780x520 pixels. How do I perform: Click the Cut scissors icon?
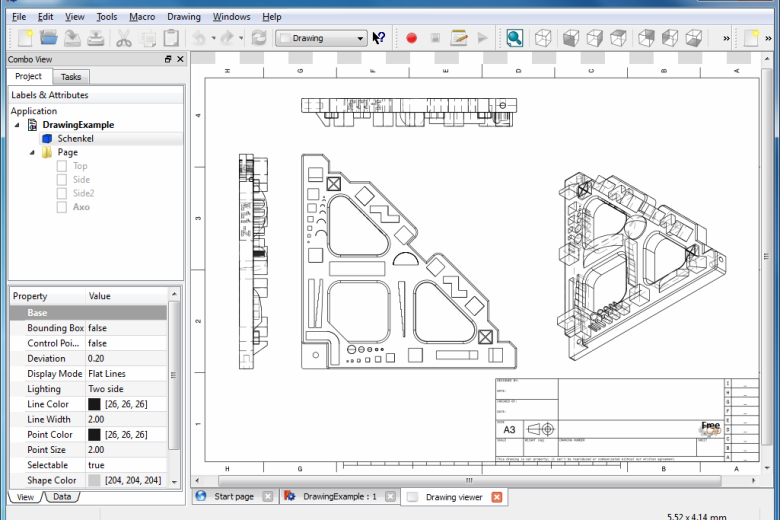point(124,38)
